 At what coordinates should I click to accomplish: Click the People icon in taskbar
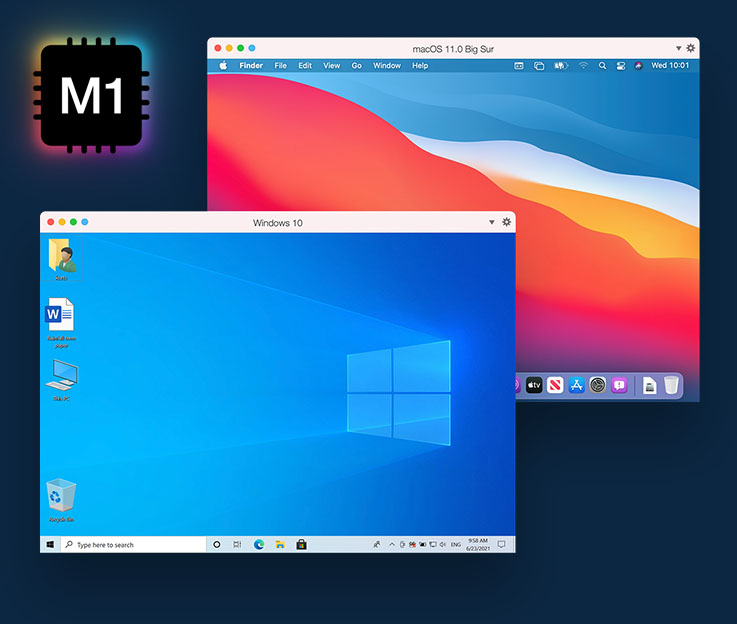coord(376,545)
